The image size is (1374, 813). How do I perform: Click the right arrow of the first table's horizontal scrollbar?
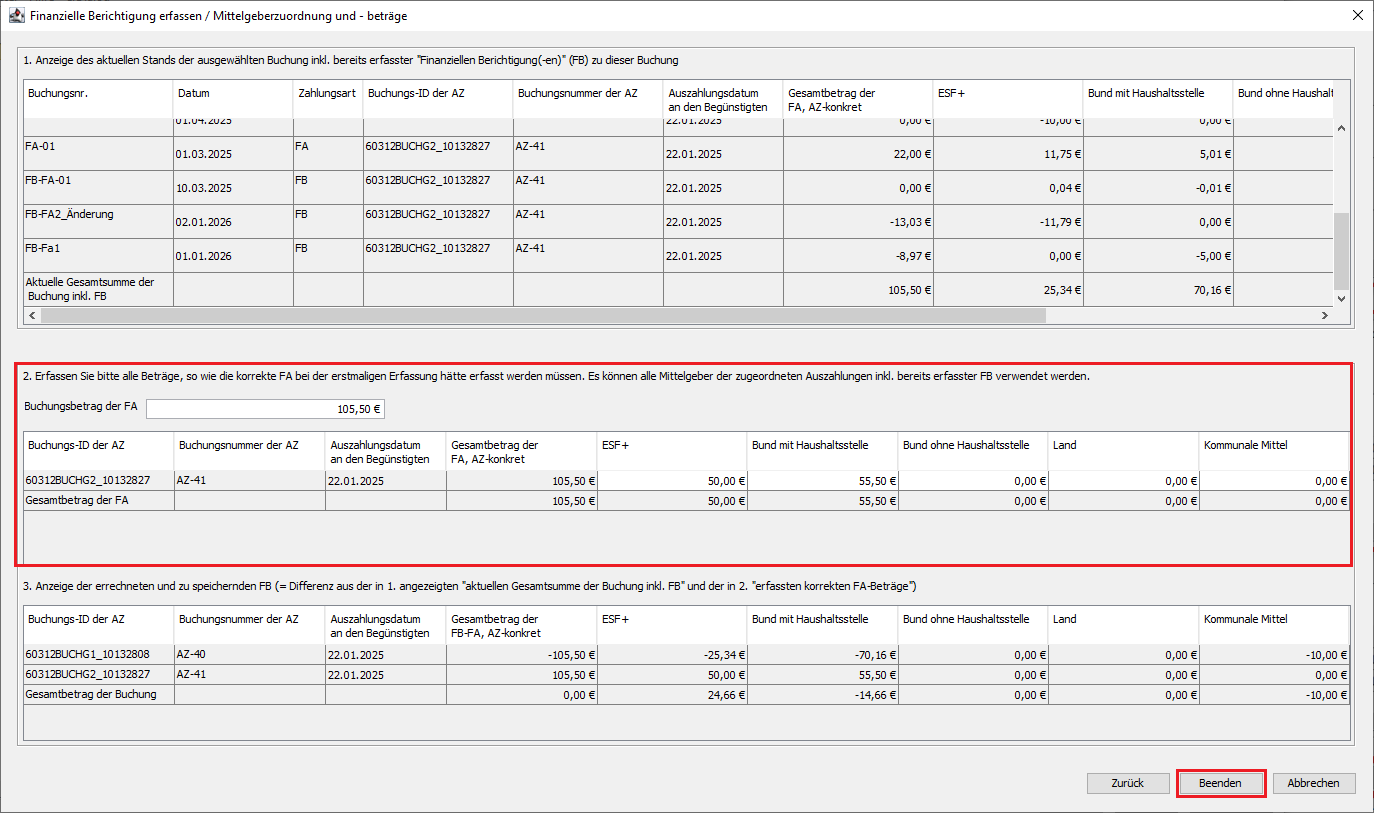(x=1324, y=315)
